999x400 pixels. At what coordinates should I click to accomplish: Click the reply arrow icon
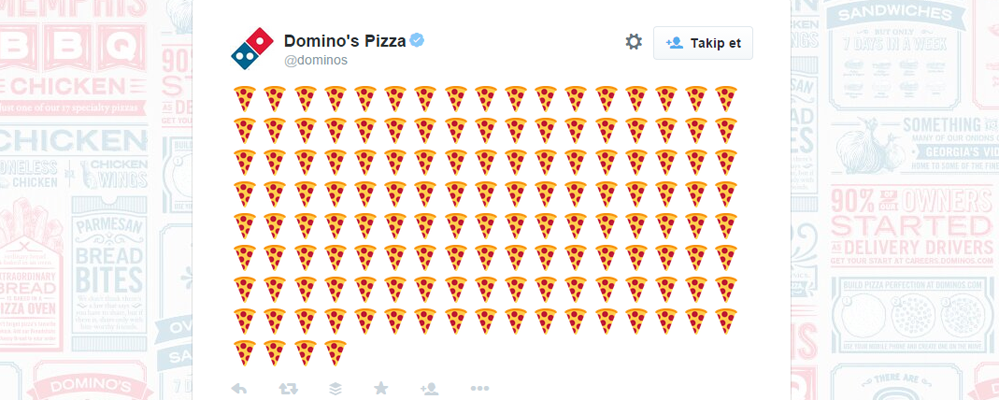tap(239, 388)
